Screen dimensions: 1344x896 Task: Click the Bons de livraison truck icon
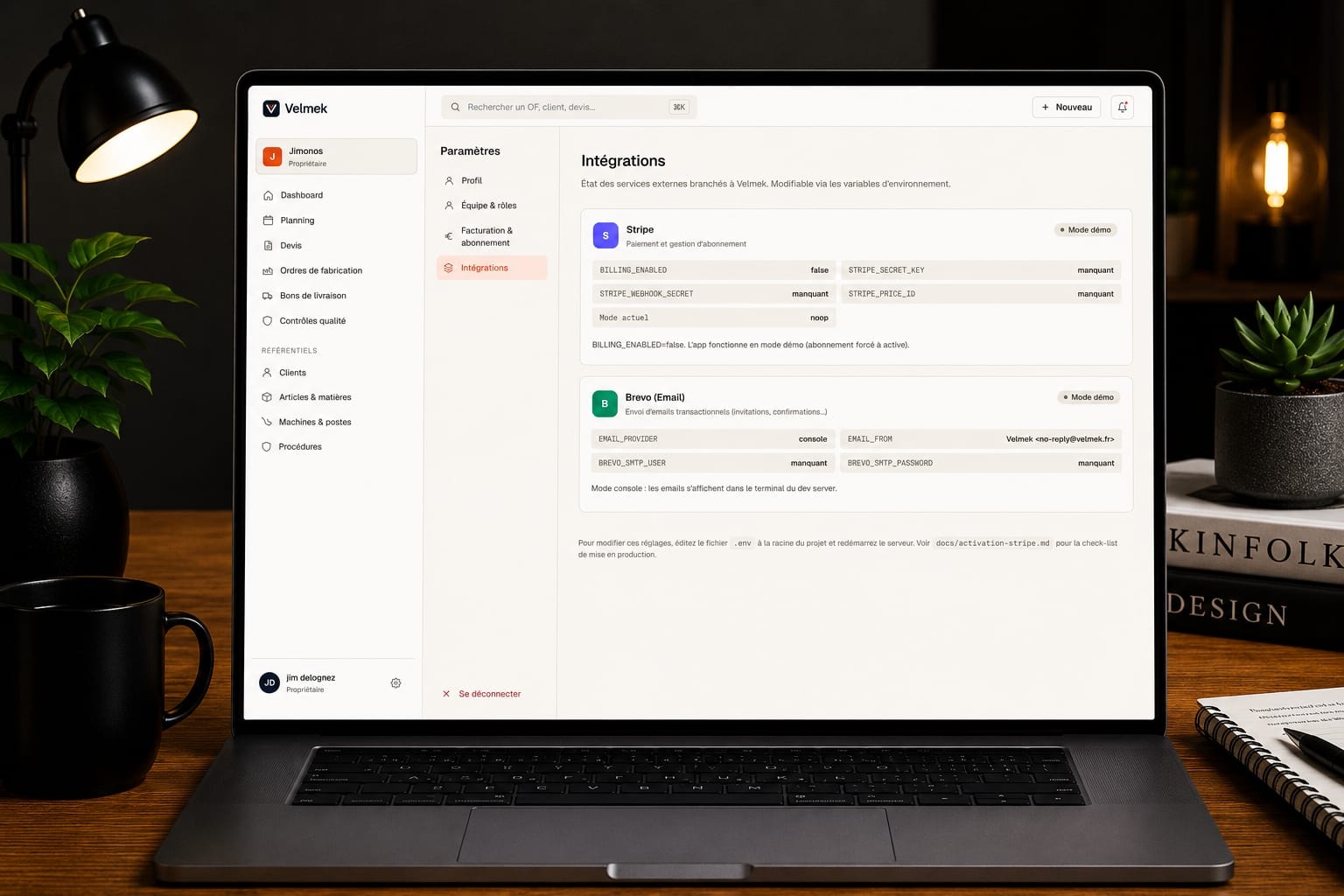268,296
